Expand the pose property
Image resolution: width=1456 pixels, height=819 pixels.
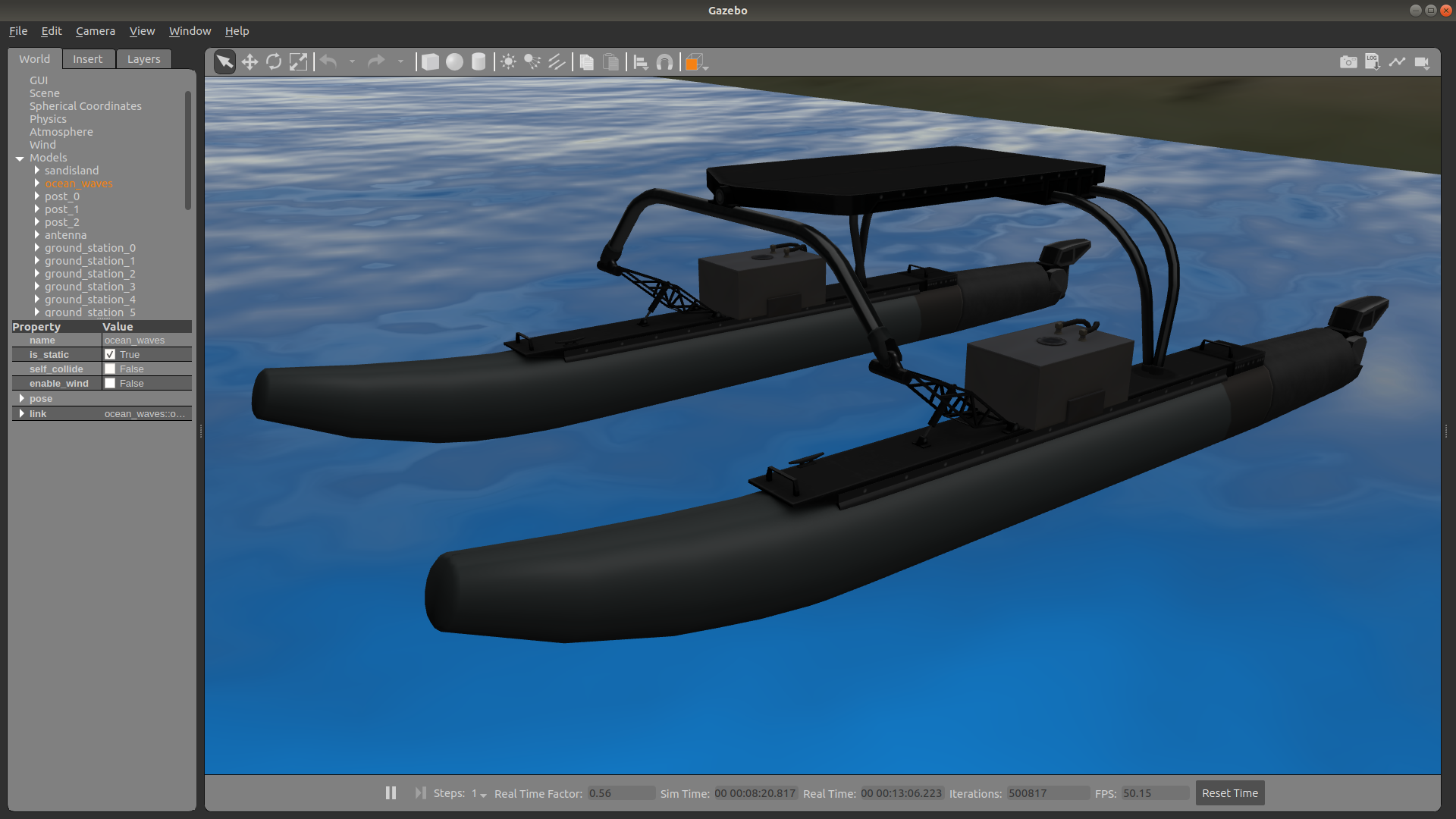[x=21, y=398]
